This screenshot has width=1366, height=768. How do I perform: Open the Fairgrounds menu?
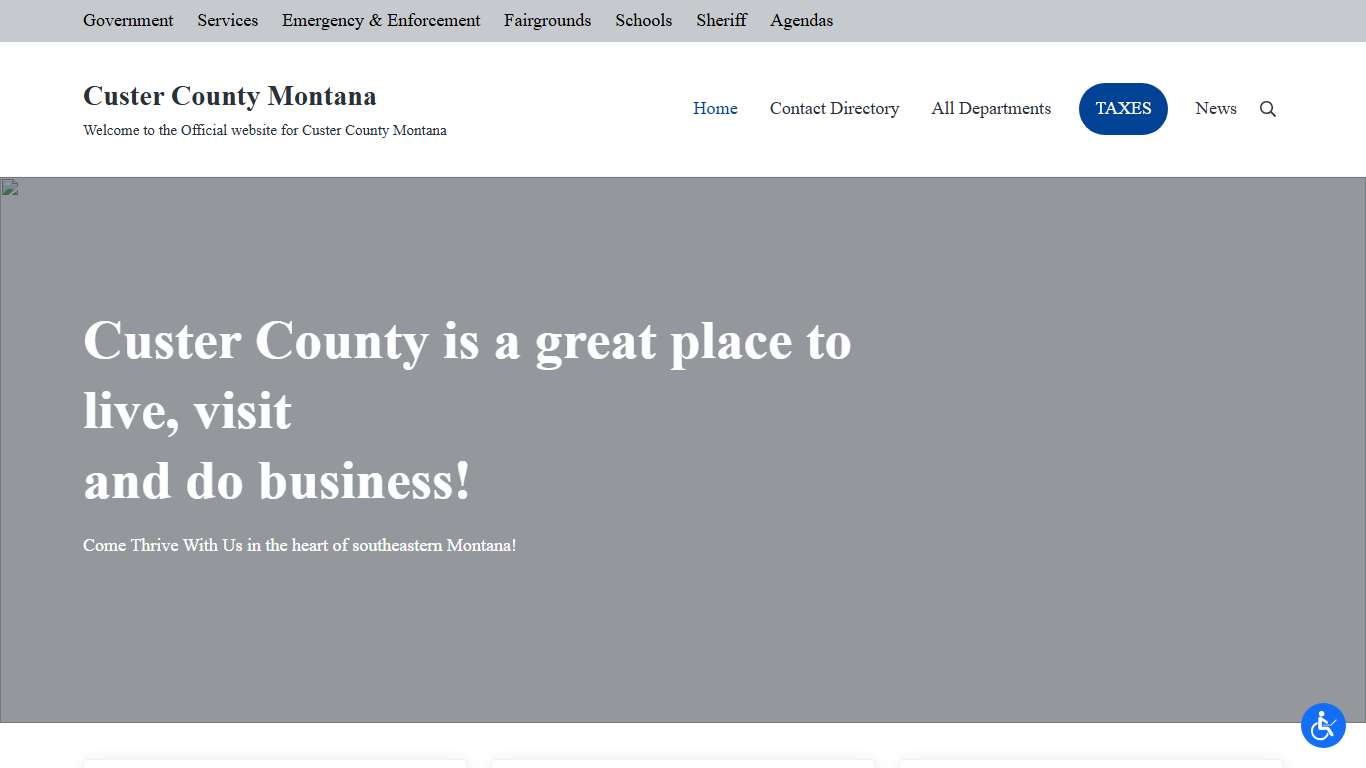[x=547, y=20]
